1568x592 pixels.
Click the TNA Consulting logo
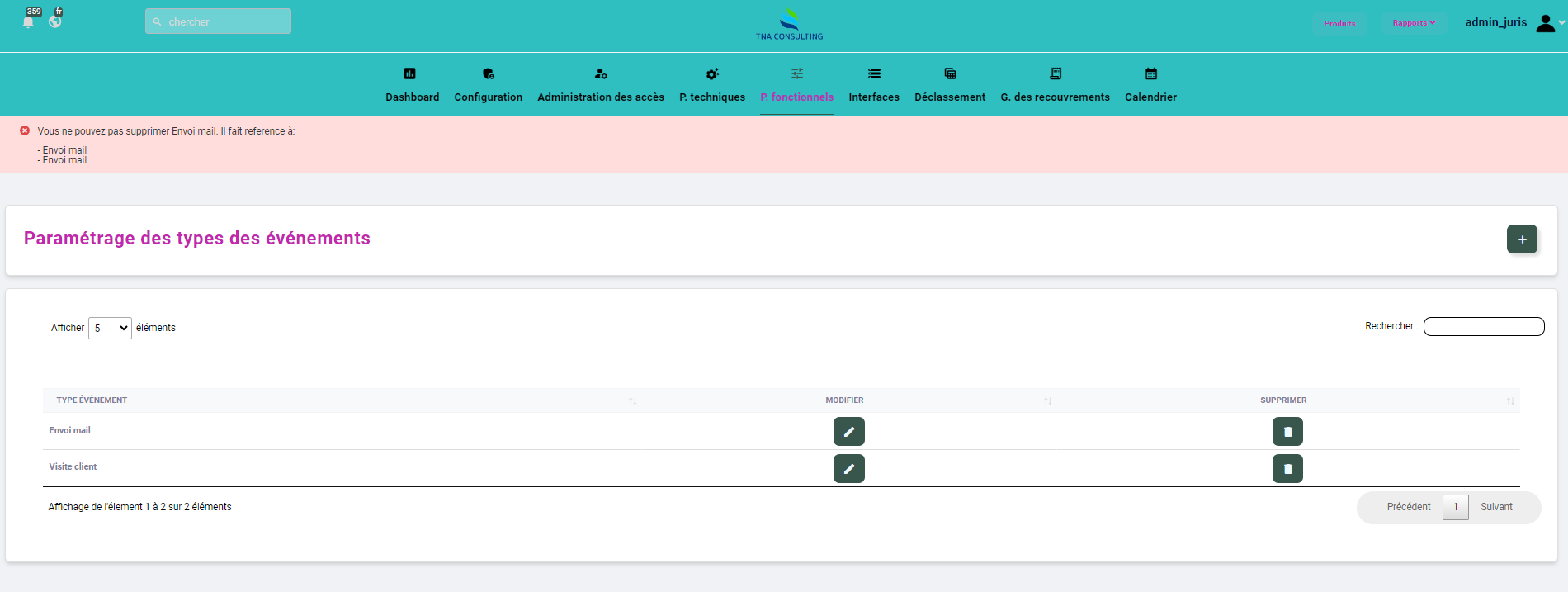pyautogui.click(x=789, y=24)
